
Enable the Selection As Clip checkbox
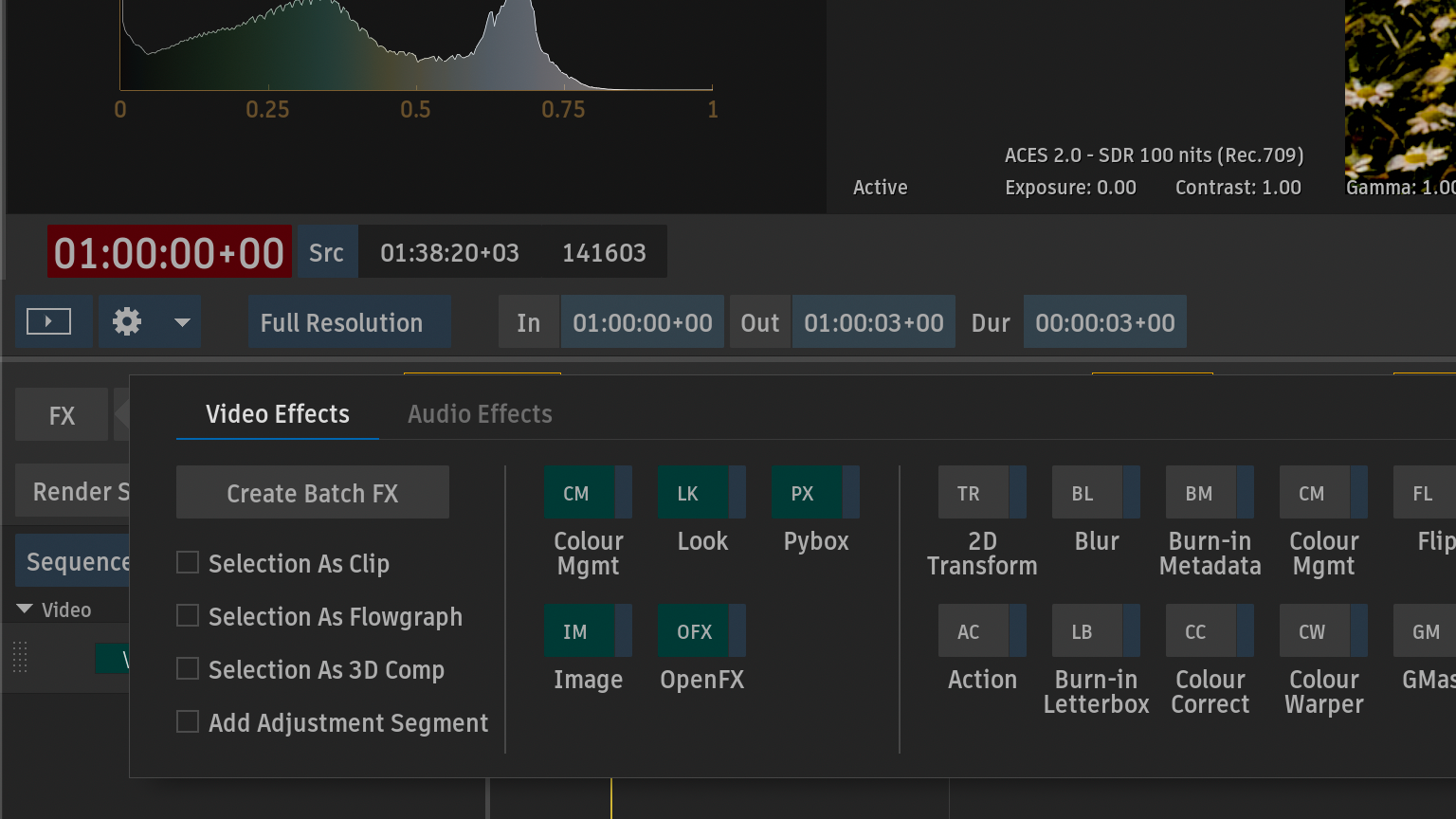tap(188, 563)
